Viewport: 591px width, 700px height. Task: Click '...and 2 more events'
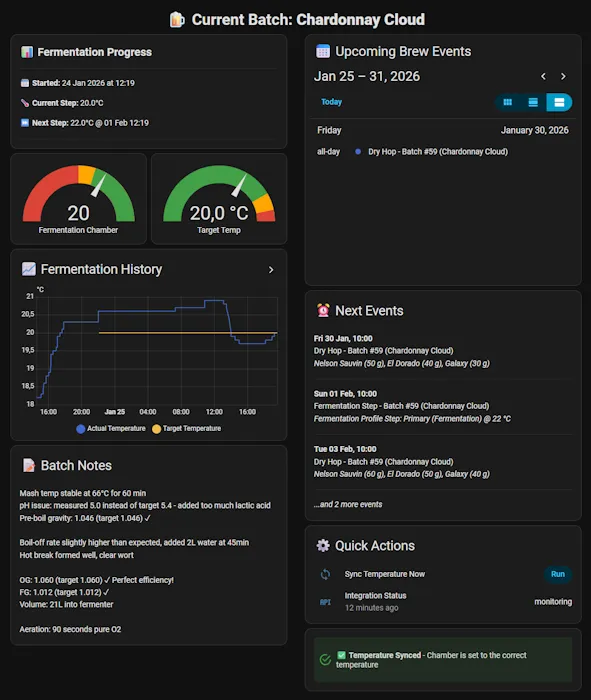348,504
